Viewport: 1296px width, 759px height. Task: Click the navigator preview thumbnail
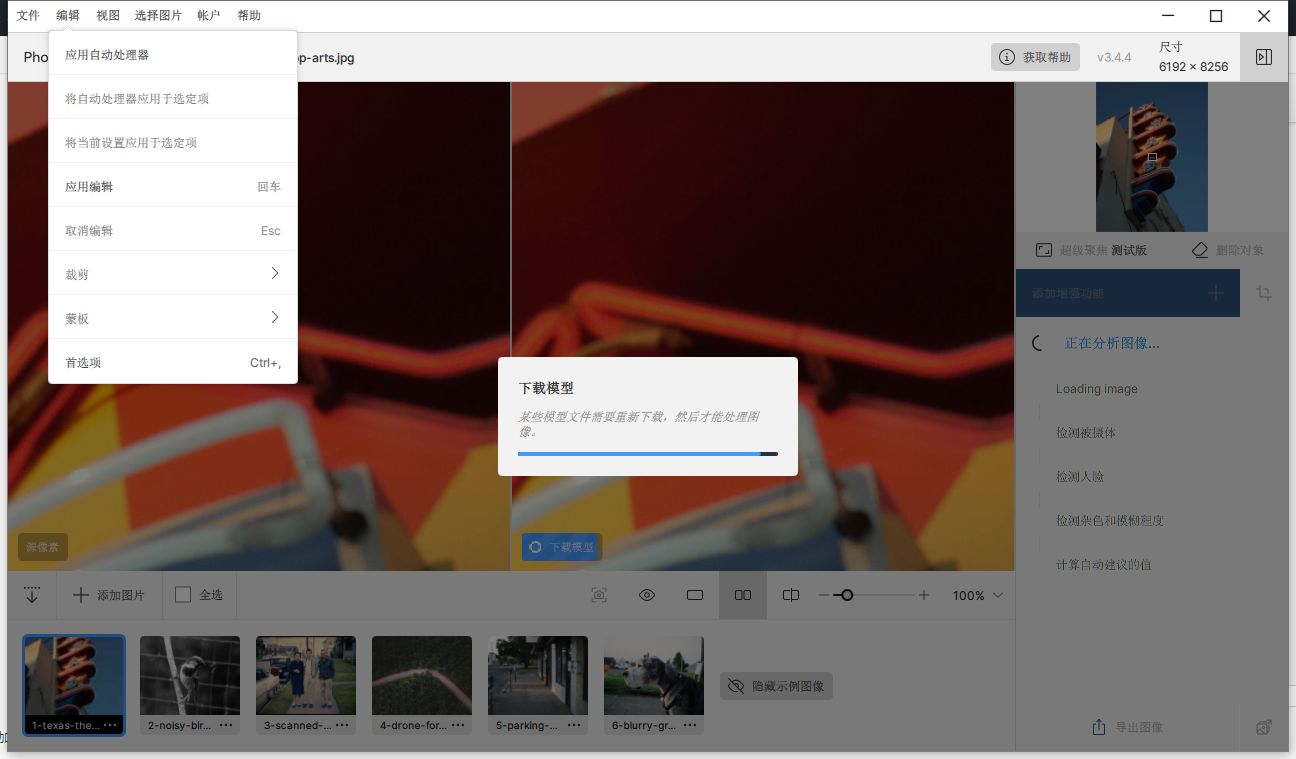click(1152, 157)
